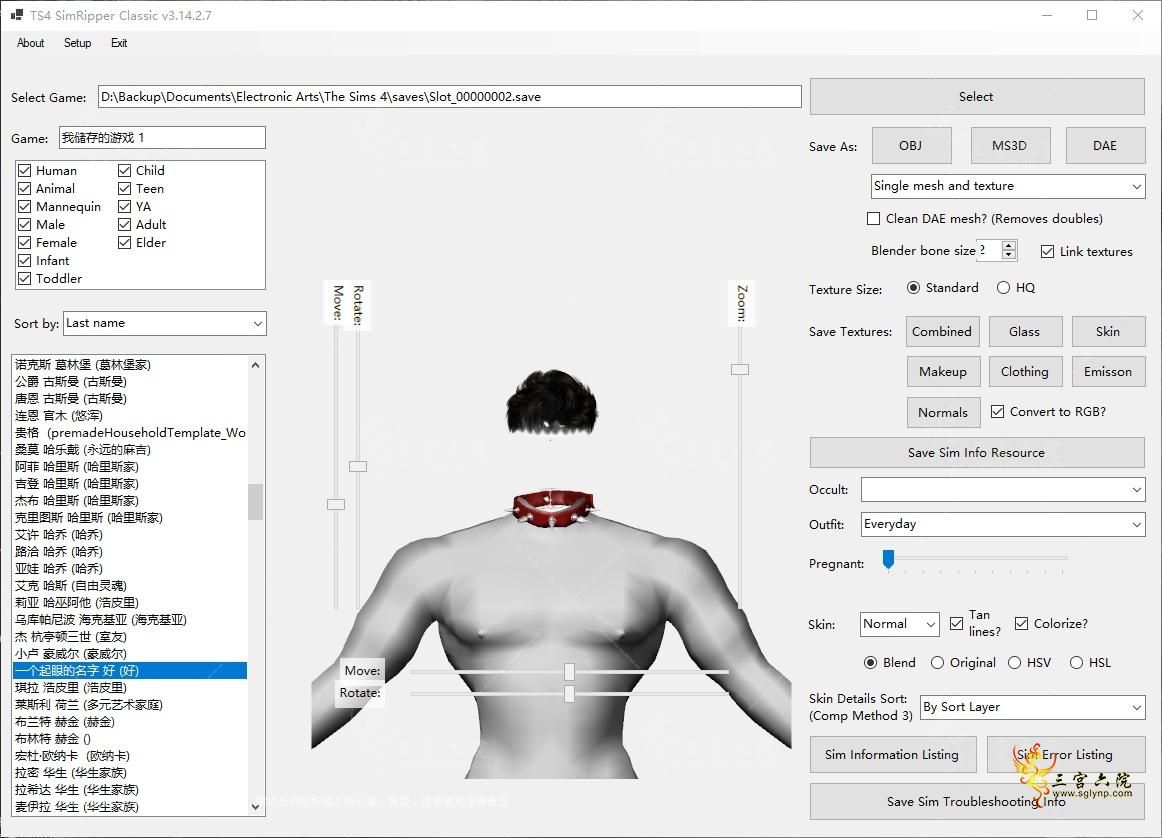Viewport: 1162px width, 838px height.
Task: Open the Single mesh and texture dropdown
Action: point(1008,186)
